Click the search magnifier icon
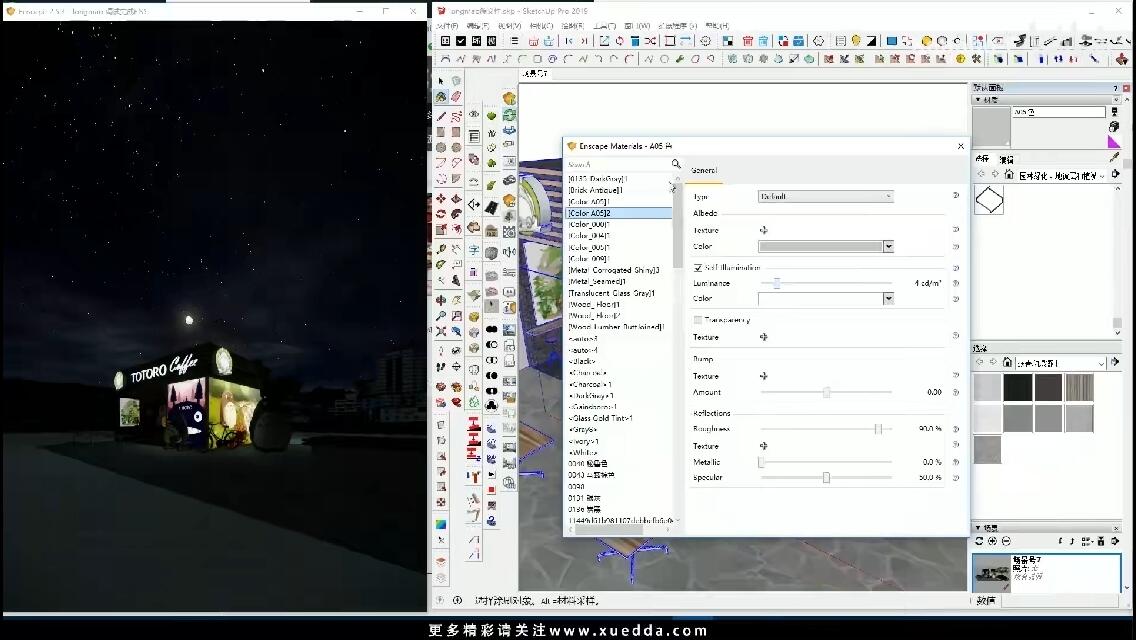1136x640 pixels. click(676, 165)
